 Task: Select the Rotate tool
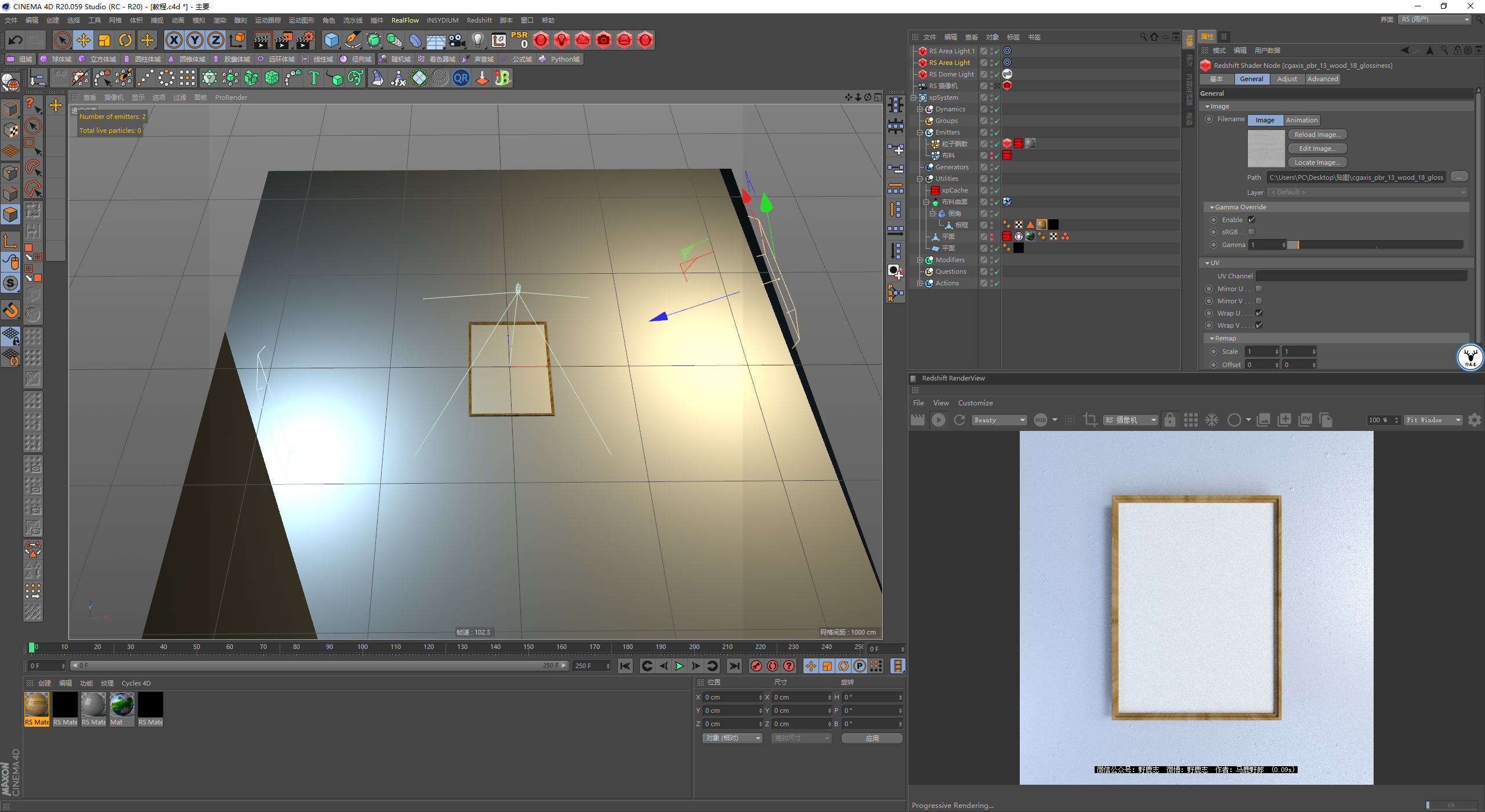[x=125, y=40]
